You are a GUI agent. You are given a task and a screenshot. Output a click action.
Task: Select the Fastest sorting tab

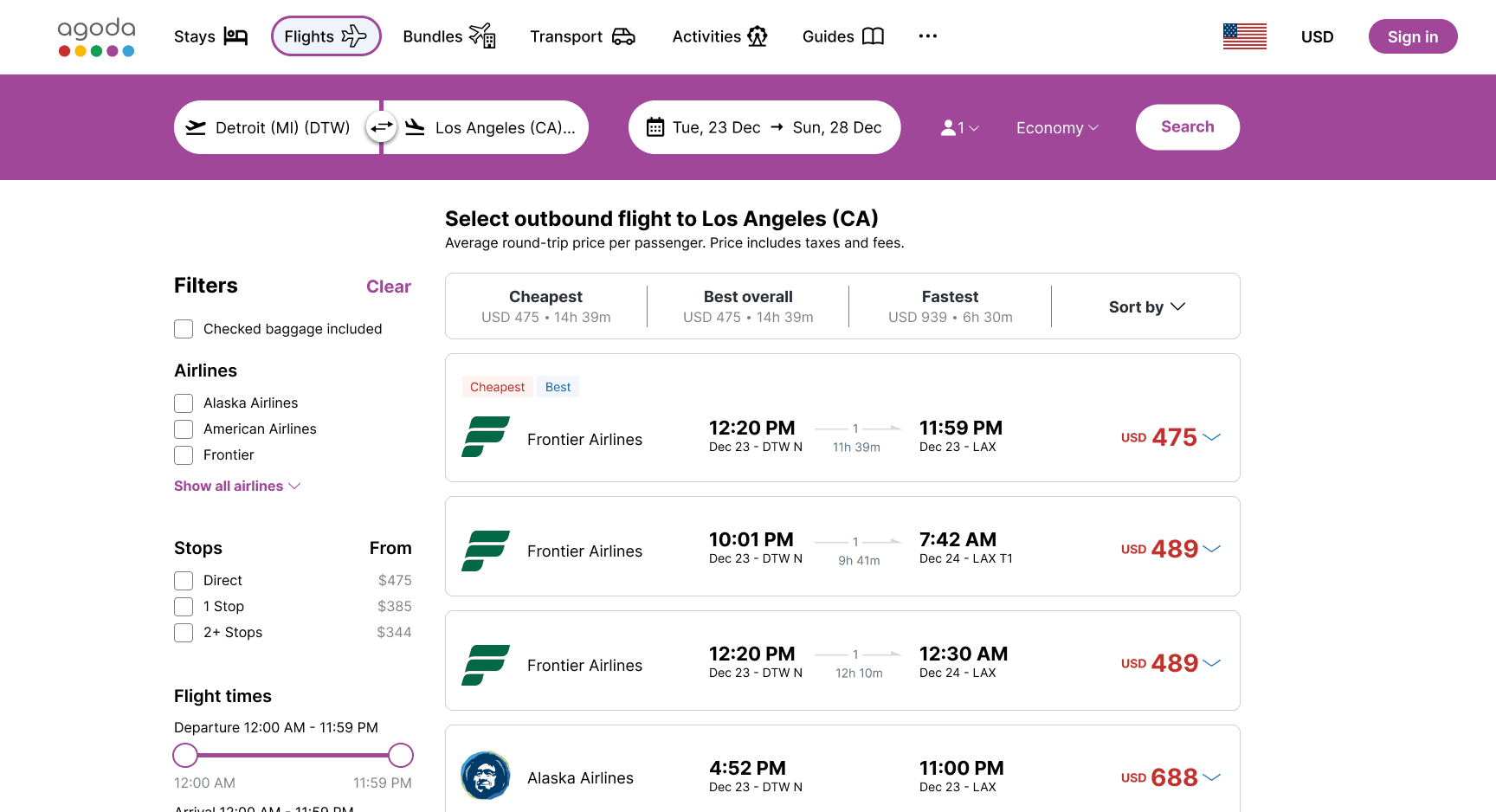pyautogui.click(x=950, y=306)
